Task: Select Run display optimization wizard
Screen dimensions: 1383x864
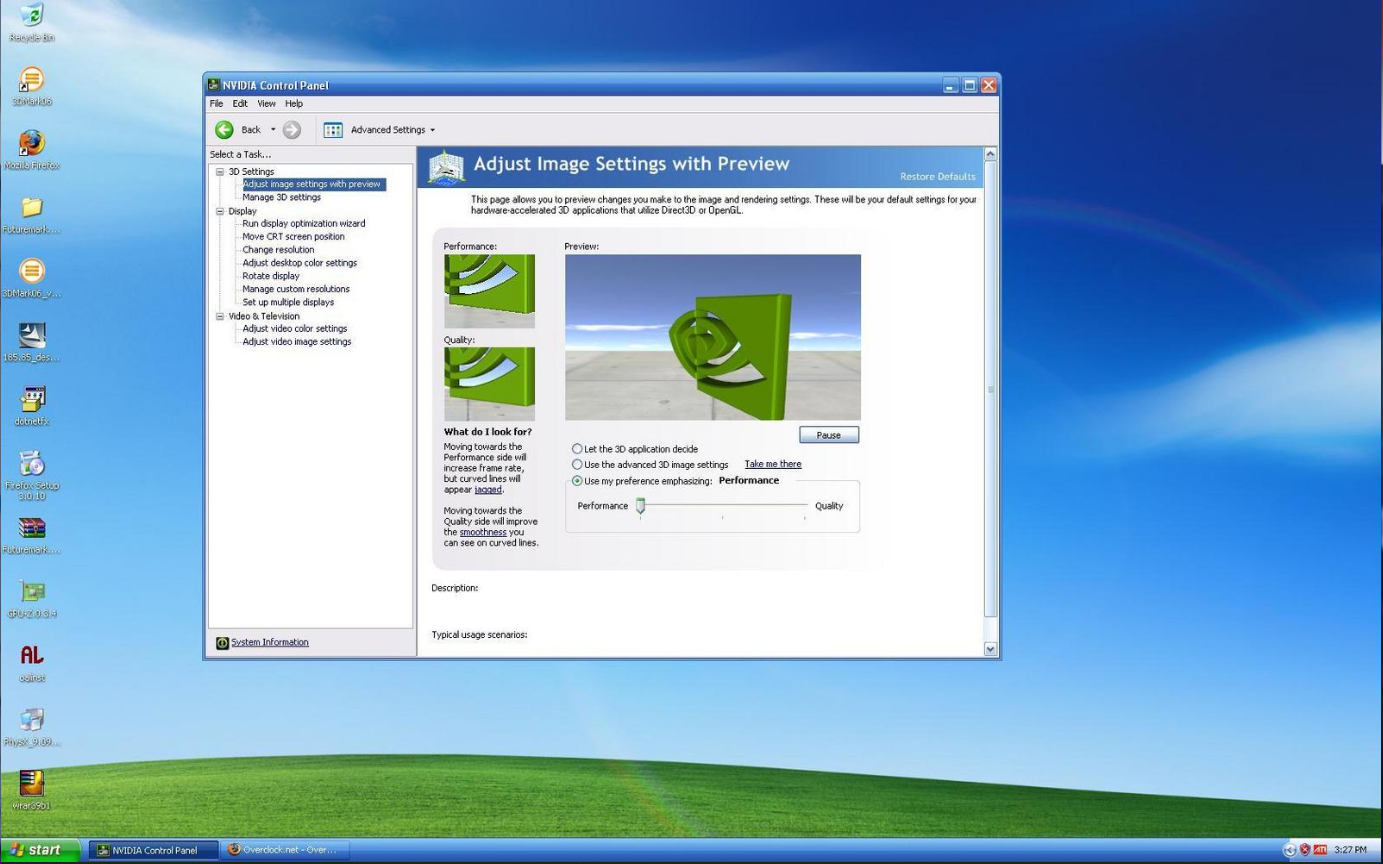Action: coord(303,224)
